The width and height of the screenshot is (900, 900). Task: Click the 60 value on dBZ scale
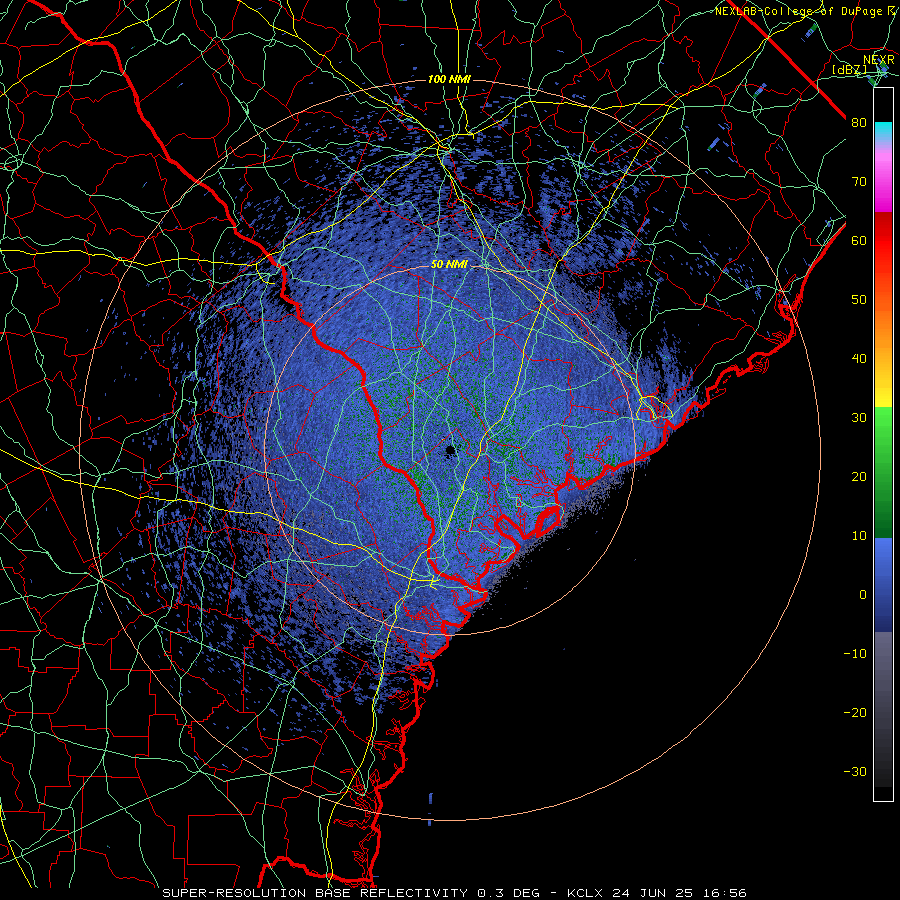(859, 241)
